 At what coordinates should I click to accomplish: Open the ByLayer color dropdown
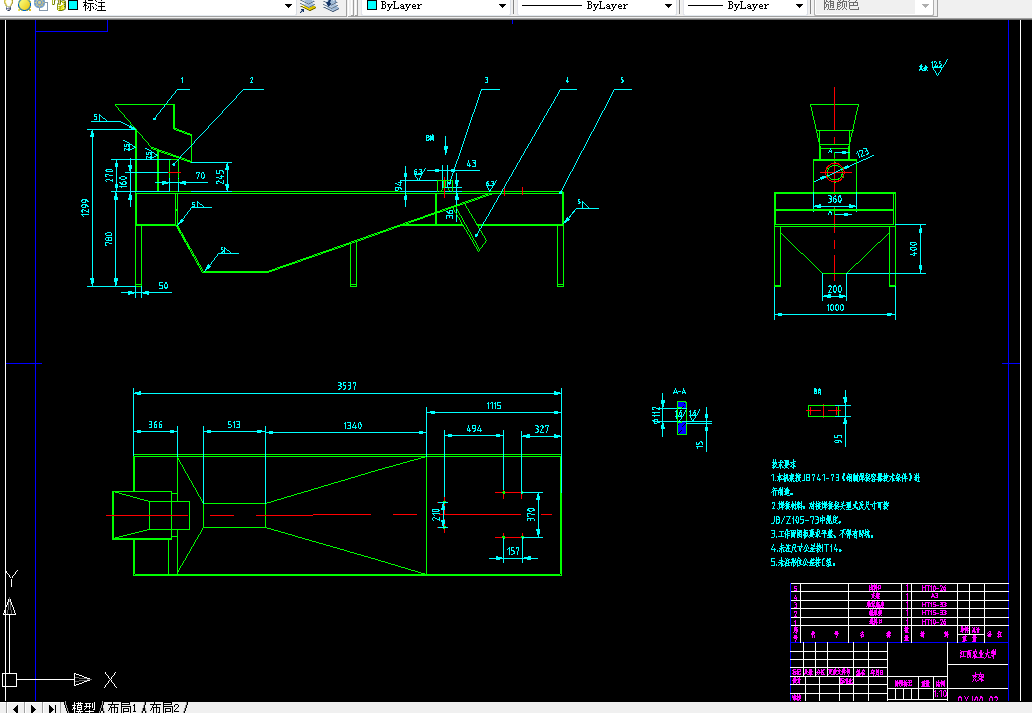[x=502, y=6]
